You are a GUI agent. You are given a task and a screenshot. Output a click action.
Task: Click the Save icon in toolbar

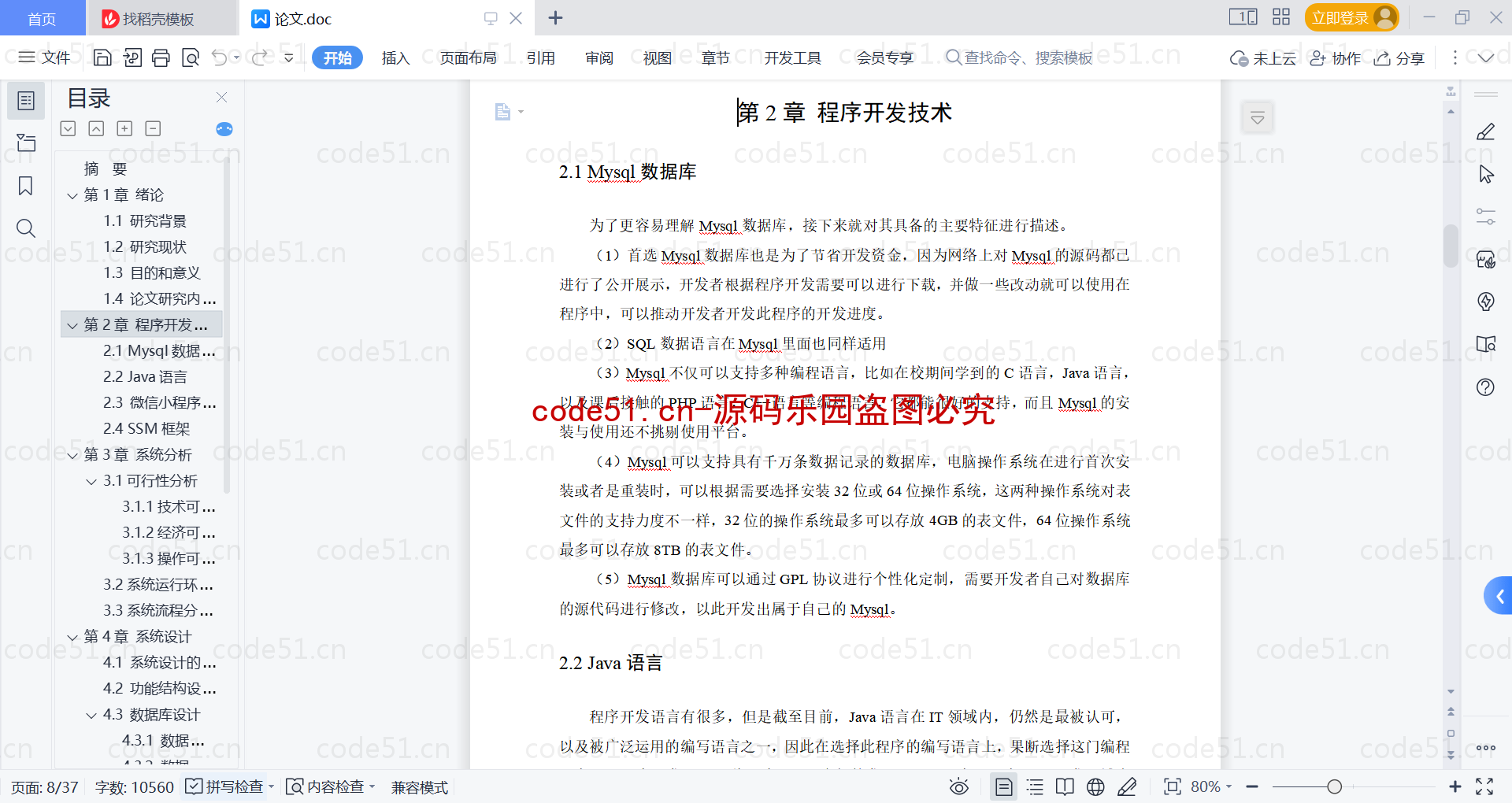click(x=102, y=57)
